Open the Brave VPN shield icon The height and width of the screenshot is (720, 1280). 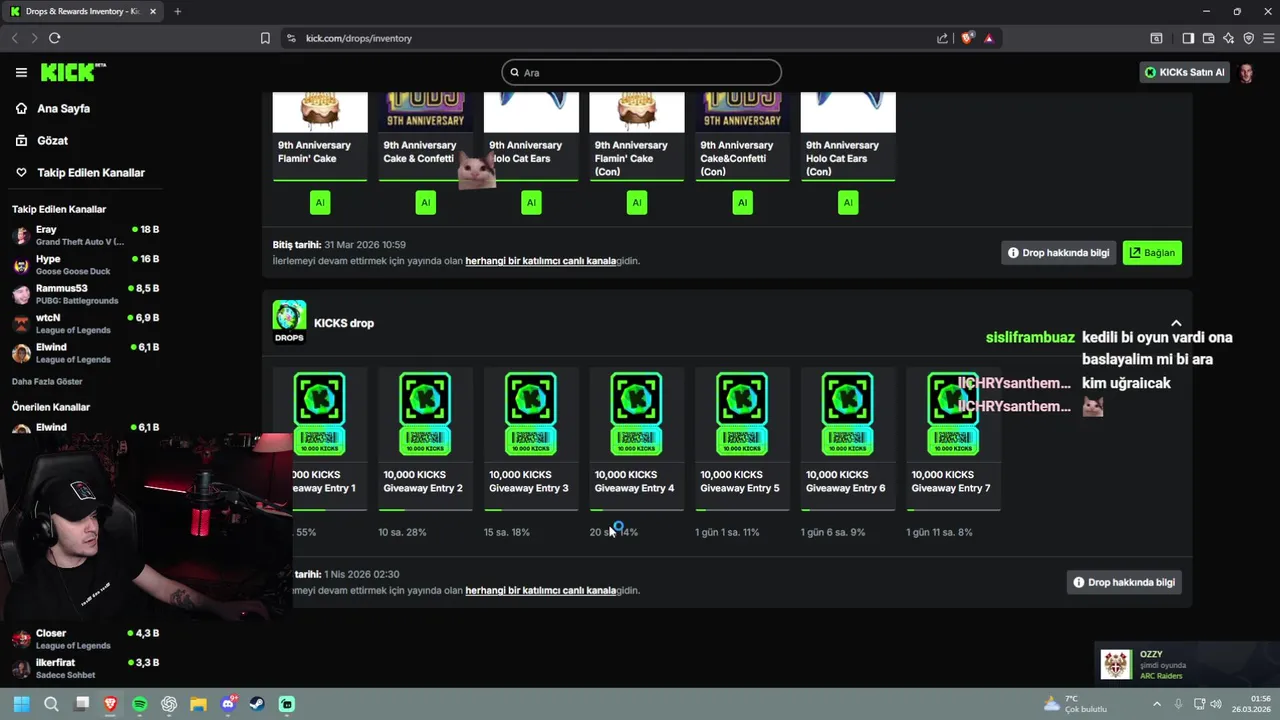click(x=1248, y=38)
